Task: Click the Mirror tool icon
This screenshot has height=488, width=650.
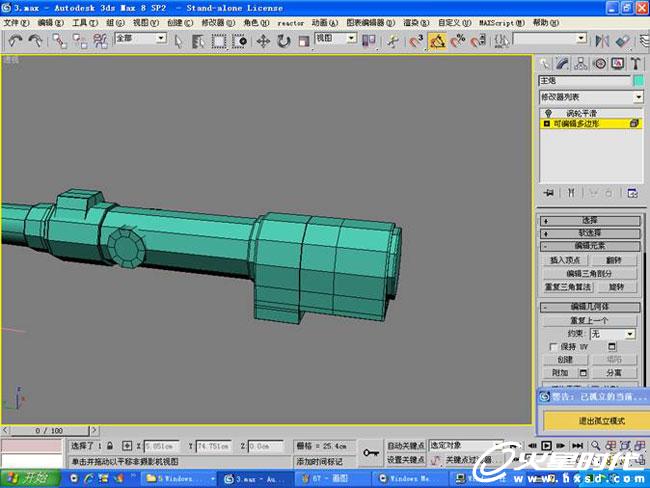Action: pyautogui.click(x=601, y=41)
